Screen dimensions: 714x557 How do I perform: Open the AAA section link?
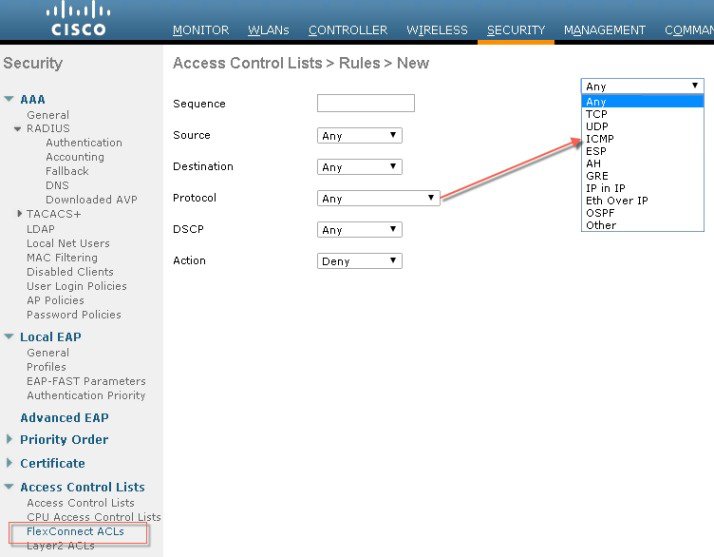(32, 99)
